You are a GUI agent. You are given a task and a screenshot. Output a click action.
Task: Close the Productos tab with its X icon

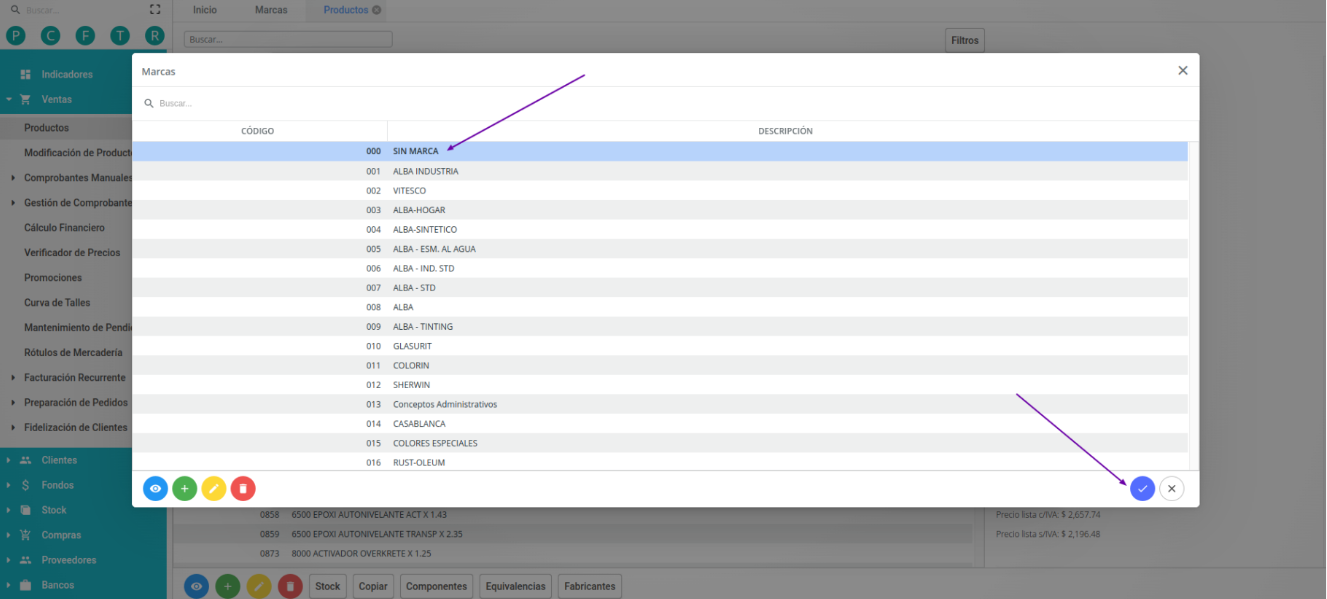(376, 10)
